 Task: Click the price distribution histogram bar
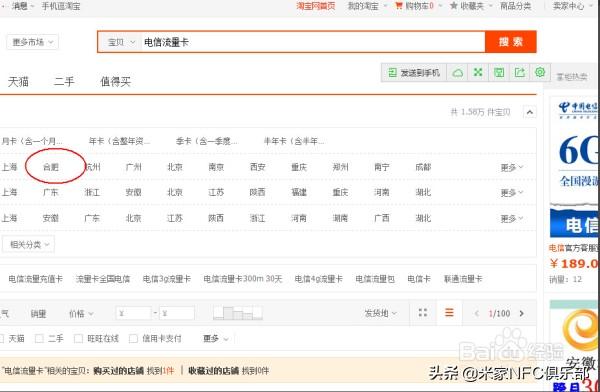tap(238, 313)
